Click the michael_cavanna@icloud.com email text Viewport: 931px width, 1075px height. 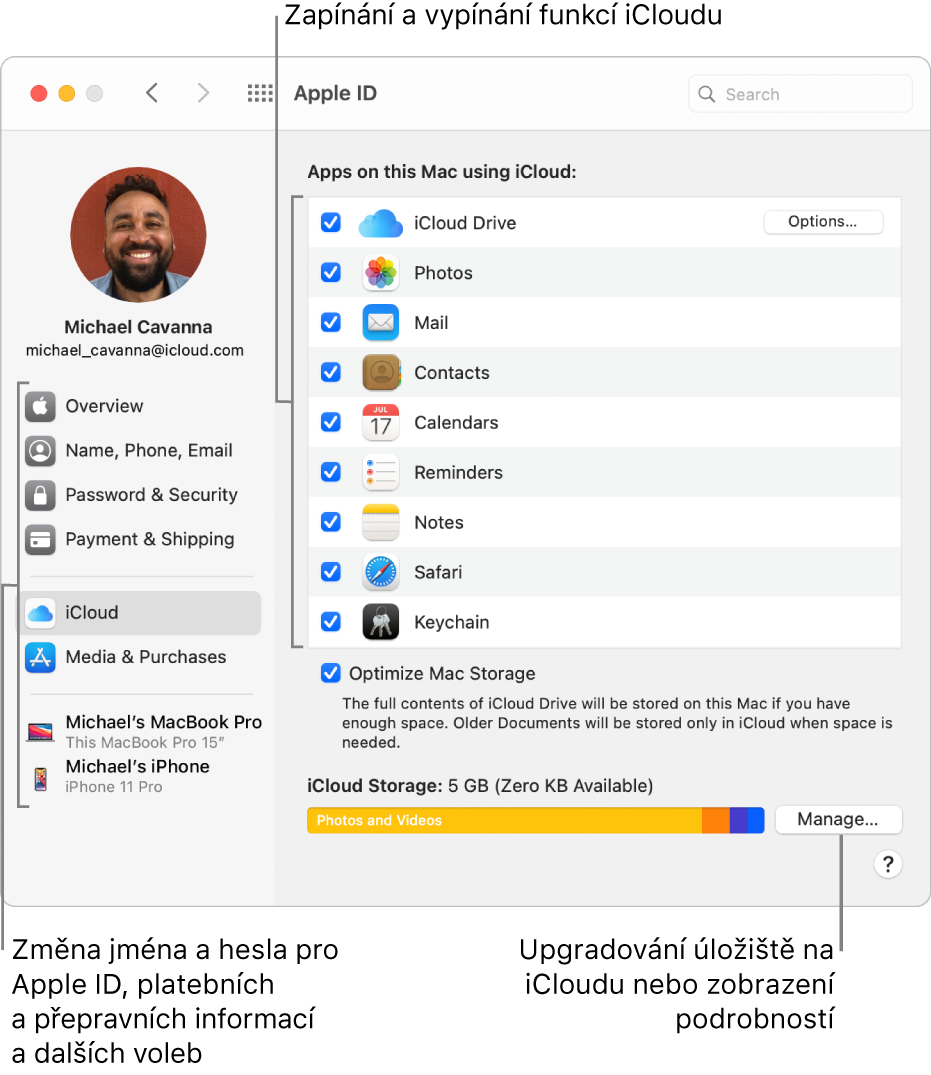tap(134, 350)
